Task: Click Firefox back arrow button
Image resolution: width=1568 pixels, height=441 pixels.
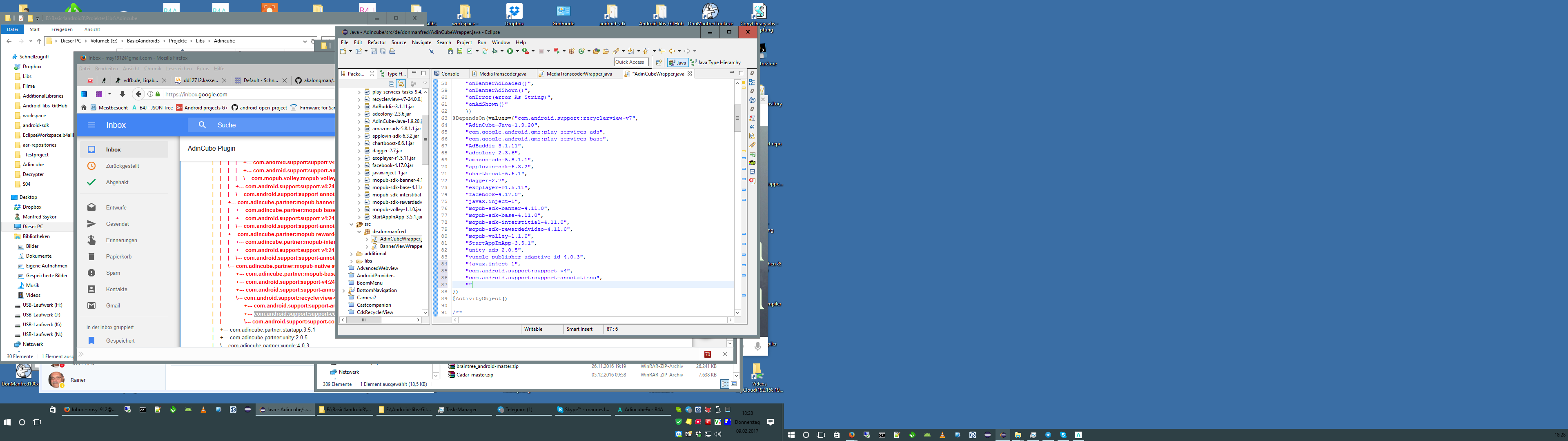Action: coord(138,94)
